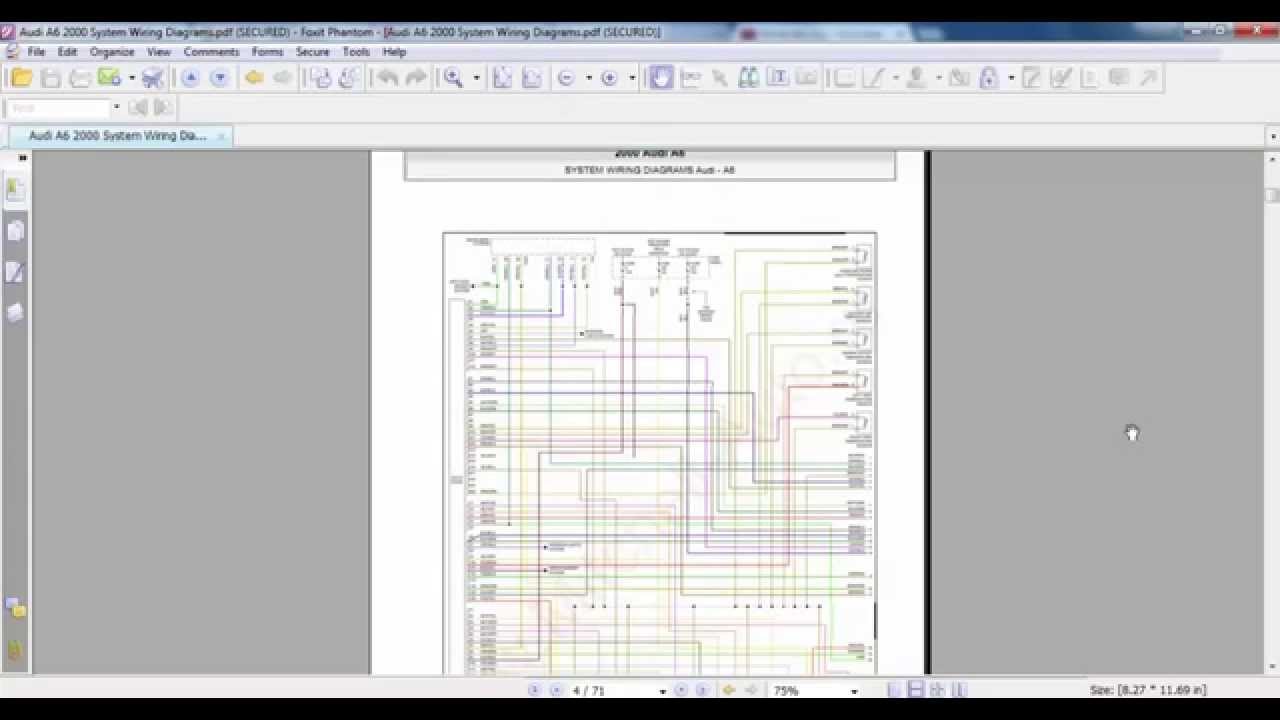
Task: Toggle Continuous Facing view in status bar
Action: pos(959,691)
